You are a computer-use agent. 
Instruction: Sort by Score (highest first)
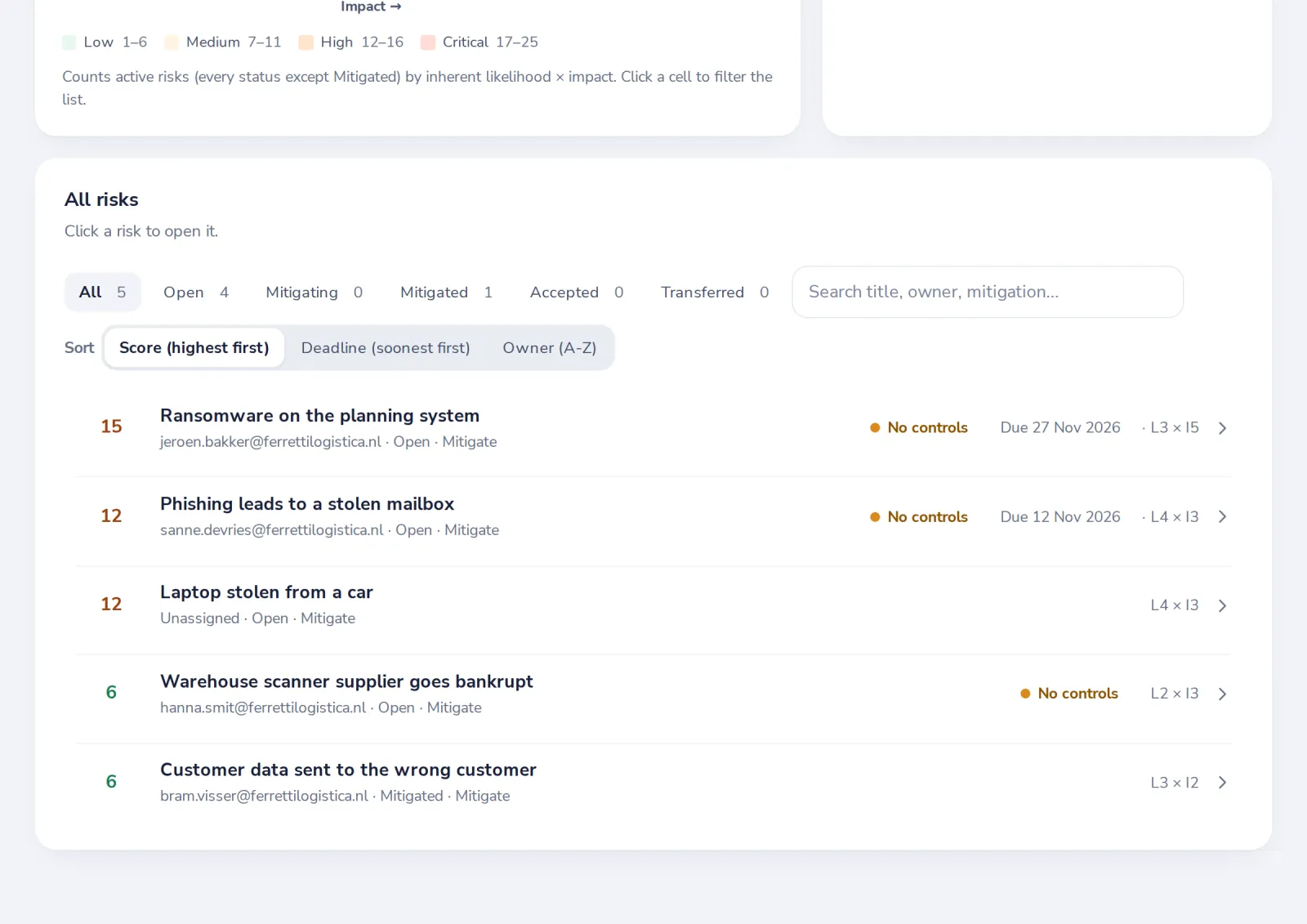point(194,347)
